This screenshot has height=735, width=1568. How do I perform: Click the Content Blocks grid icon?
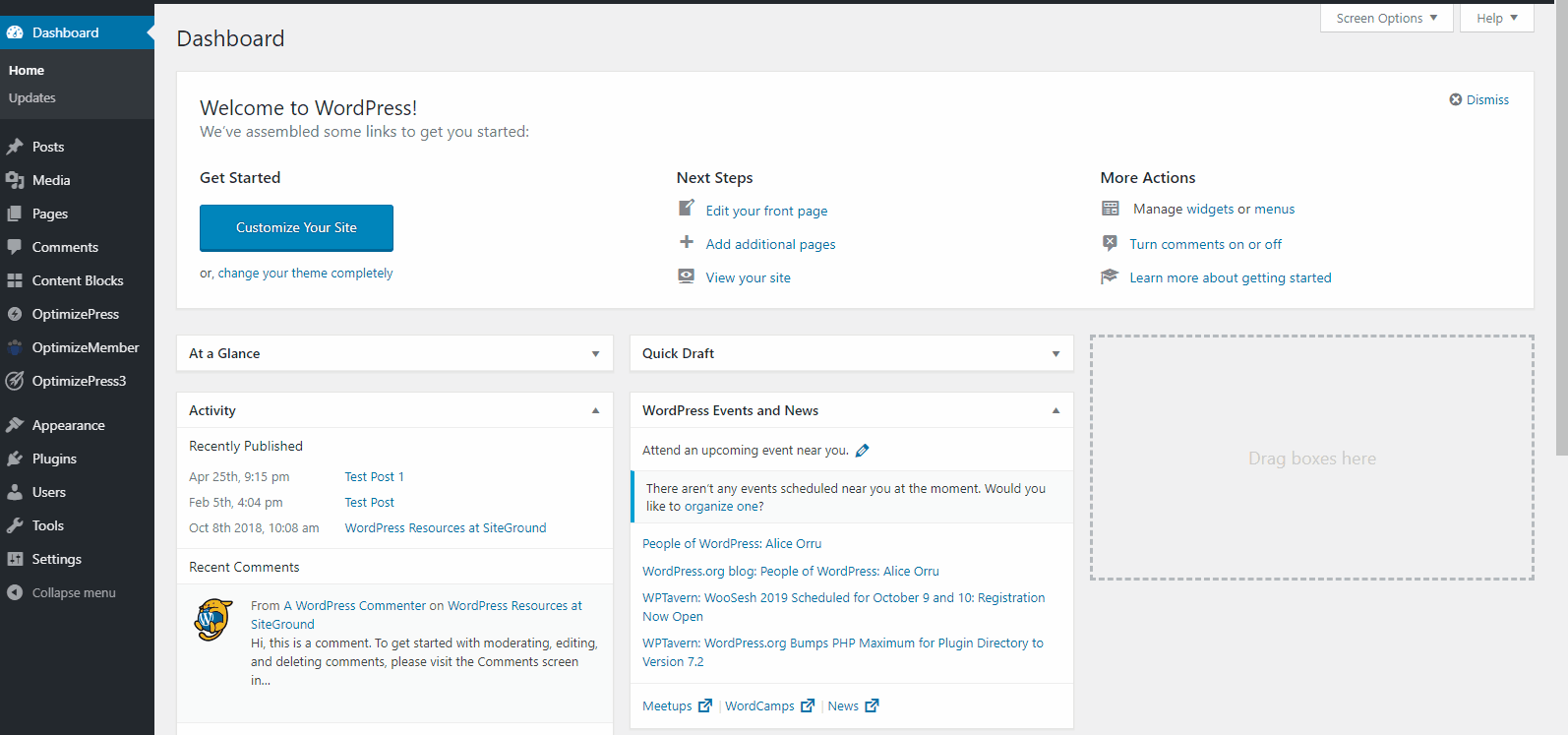(x=15, y=280)
